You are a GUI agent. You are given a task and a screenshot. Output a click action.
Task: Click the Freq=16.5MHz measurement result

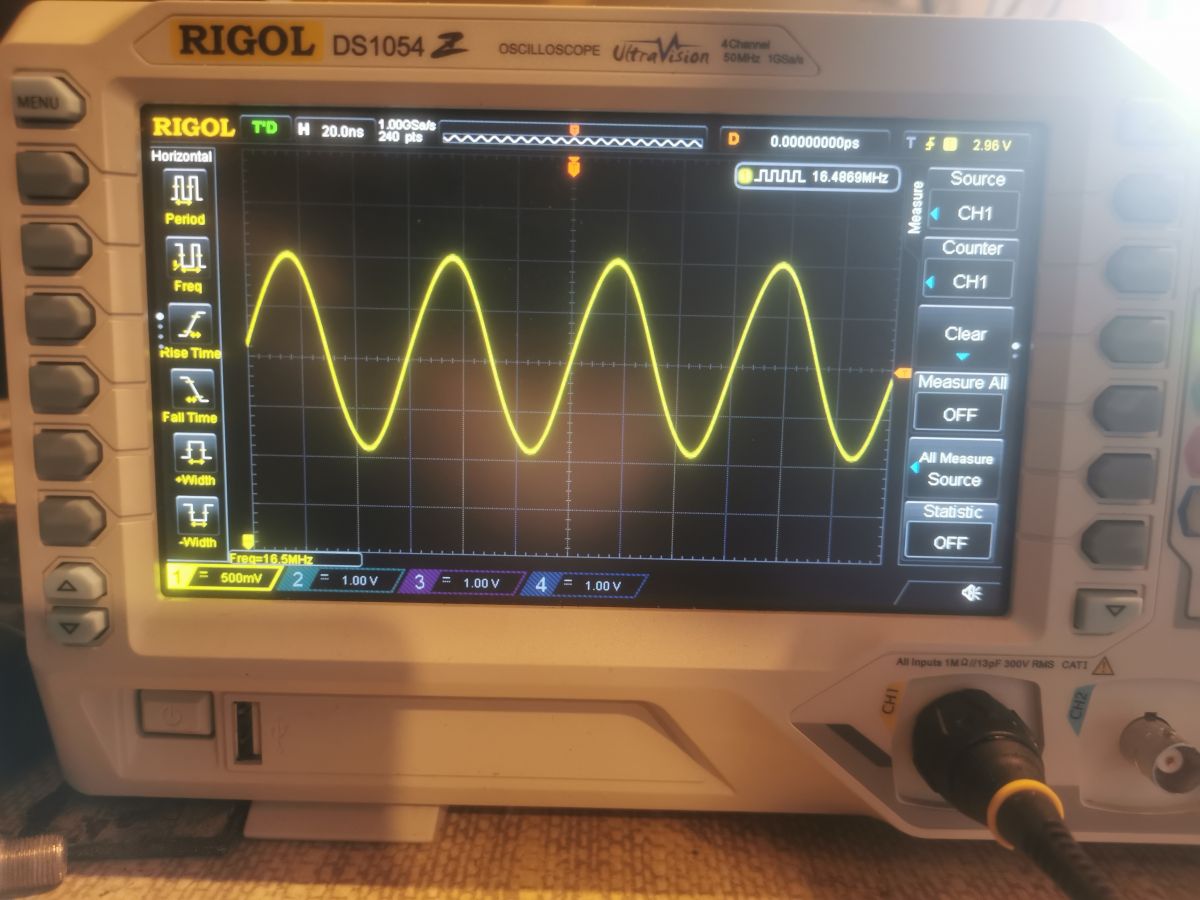point(294,559)
